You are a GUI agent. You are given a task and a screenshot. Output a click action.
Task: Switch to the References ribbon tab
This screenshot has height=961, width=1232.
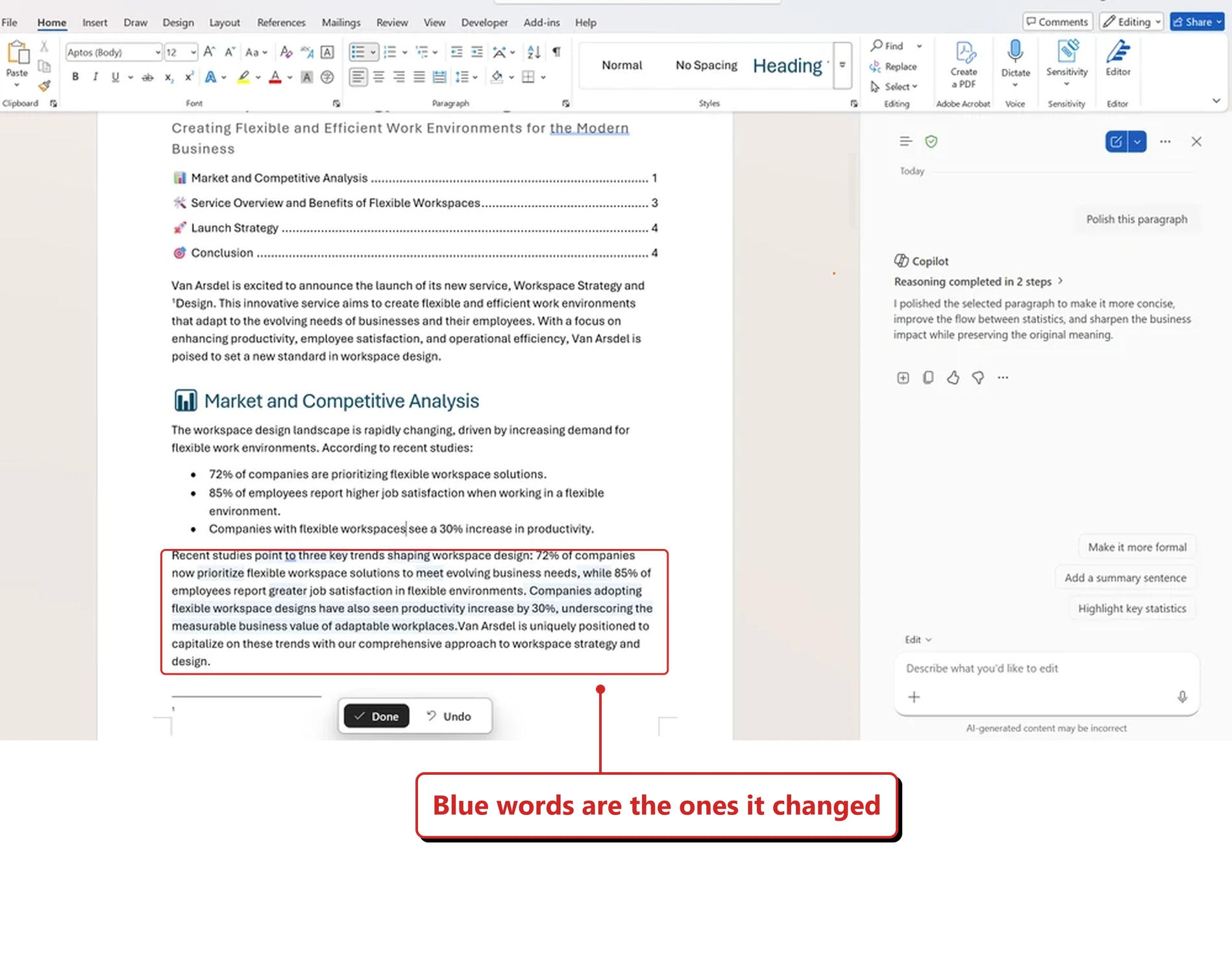point(281,23)
